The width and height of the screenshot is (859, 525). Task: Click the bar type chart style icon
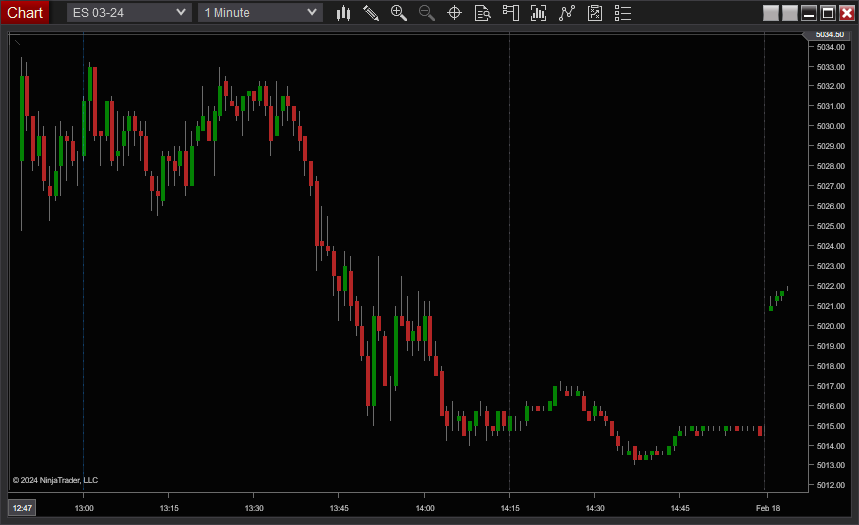pyautogui.click(x=343, y=13)
